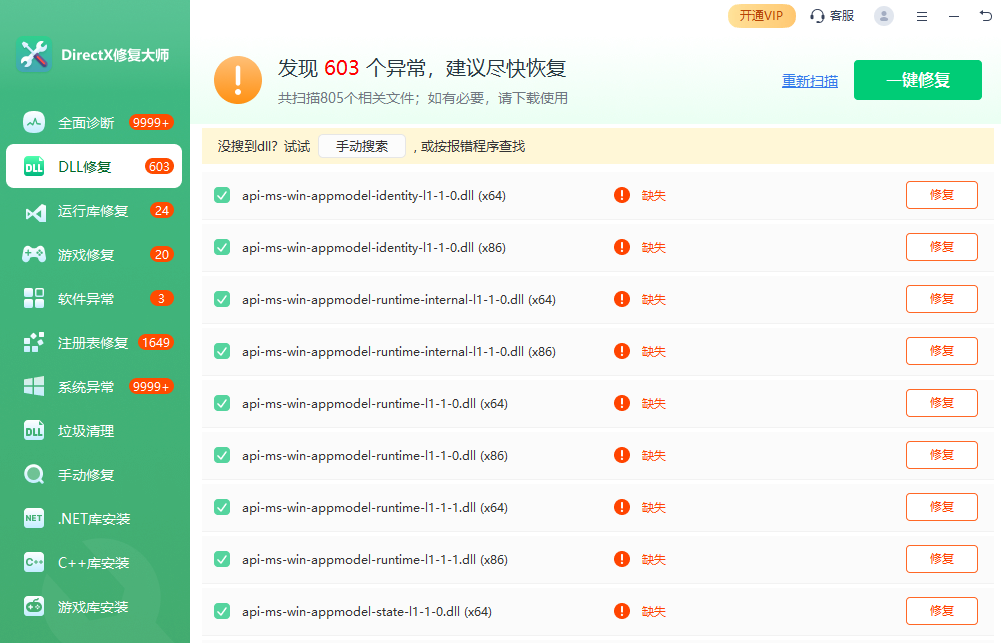Image resolution: width=1001 pixels, height=643 pixels.
Task: Open the C++库安装 section
Action: click(x=93, y=563)
